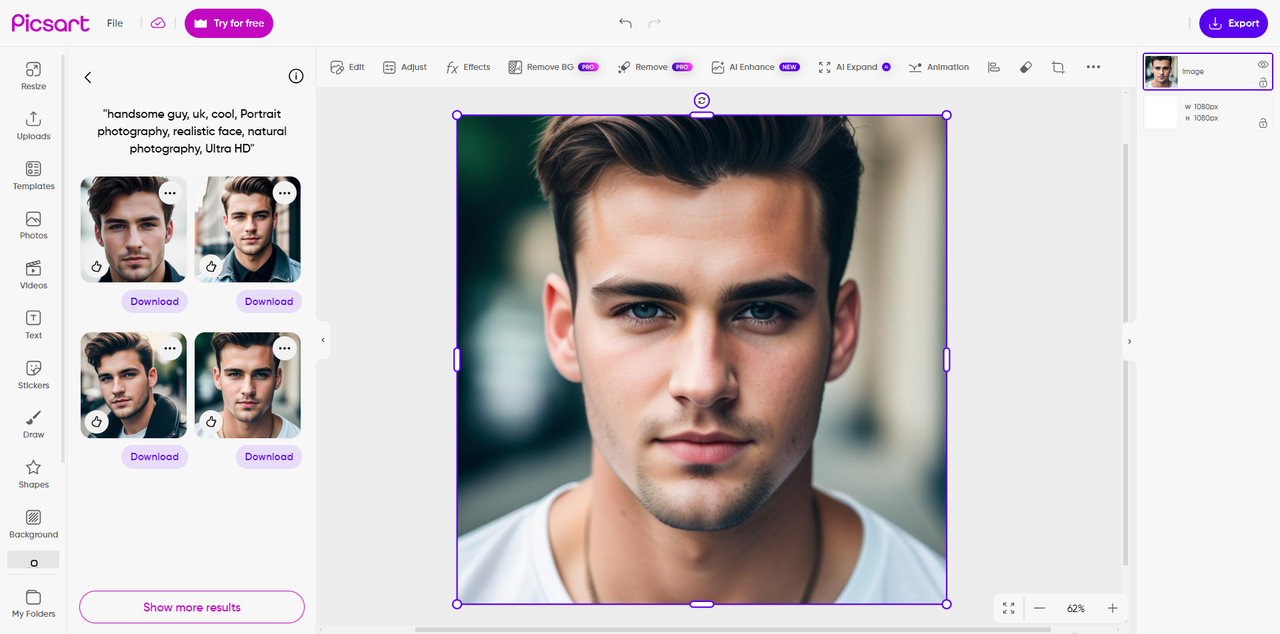The height and width of the screenshot is (634, 1280).
Task: Go back with the left arrow
Action: point(88,77)
